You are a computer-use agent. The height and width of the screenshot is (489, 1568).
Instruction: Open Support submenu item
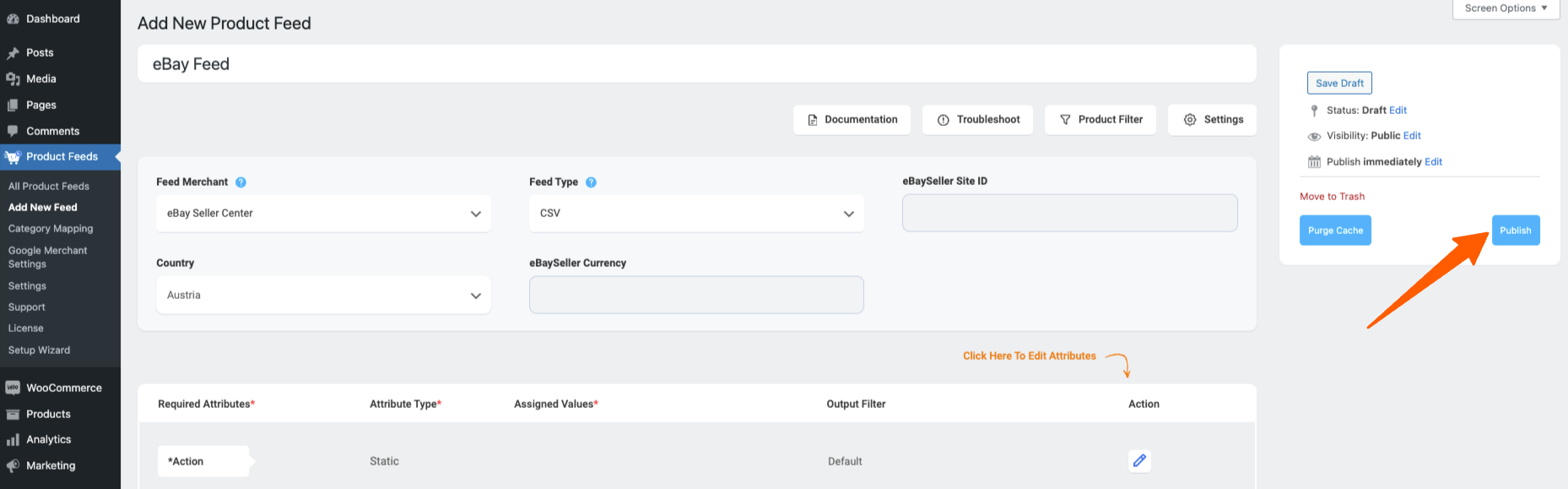(x=27, y=307)
